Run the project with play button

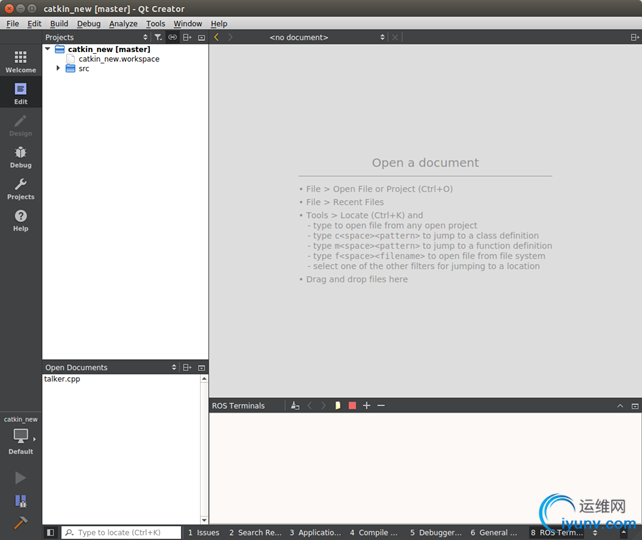click(x=20, y=478)
